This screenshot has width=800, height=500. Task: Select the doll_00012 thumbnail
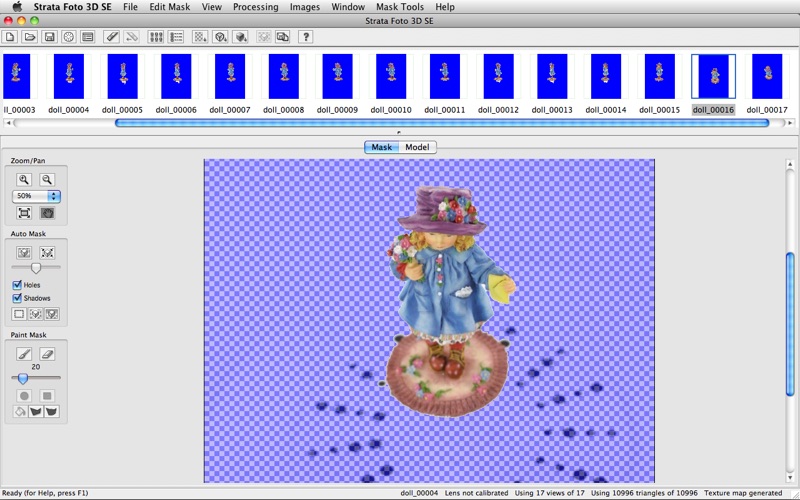(x=498, y=77)
